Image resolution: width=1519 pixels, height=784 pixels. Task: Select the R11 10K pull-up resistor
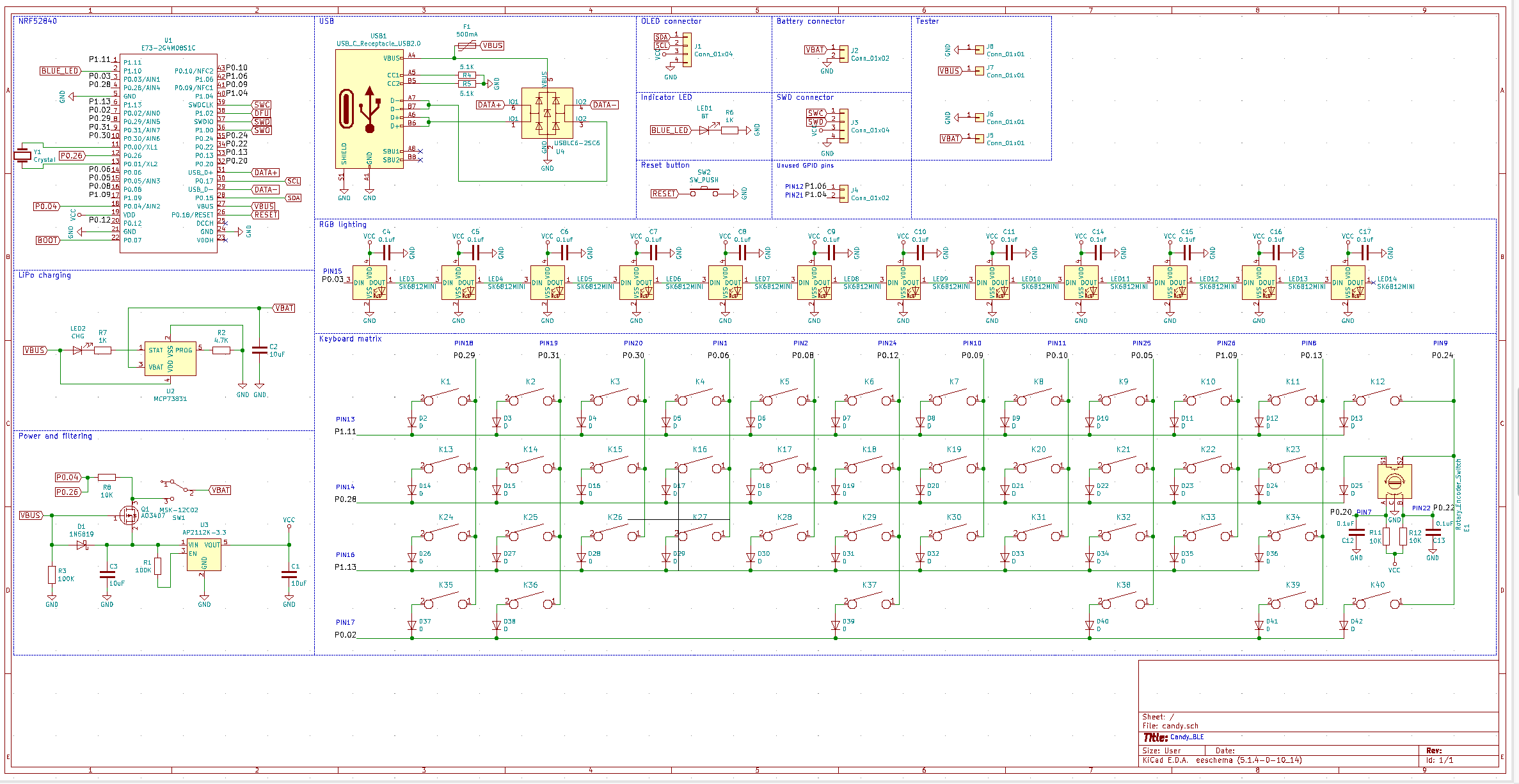coord(1386,537)
